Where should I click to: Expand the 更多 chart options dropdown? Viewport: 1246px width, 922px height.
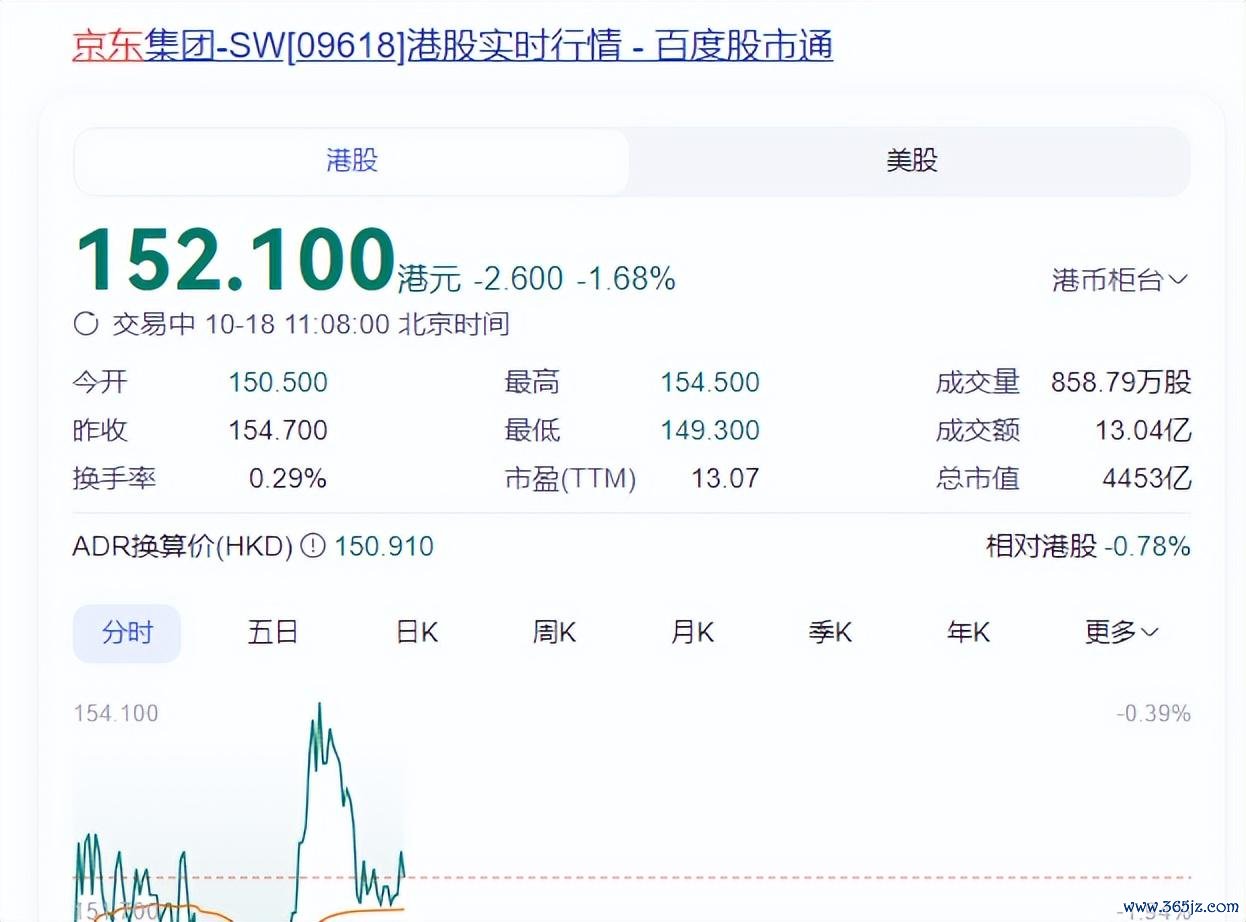click(x=1122, y=632)
